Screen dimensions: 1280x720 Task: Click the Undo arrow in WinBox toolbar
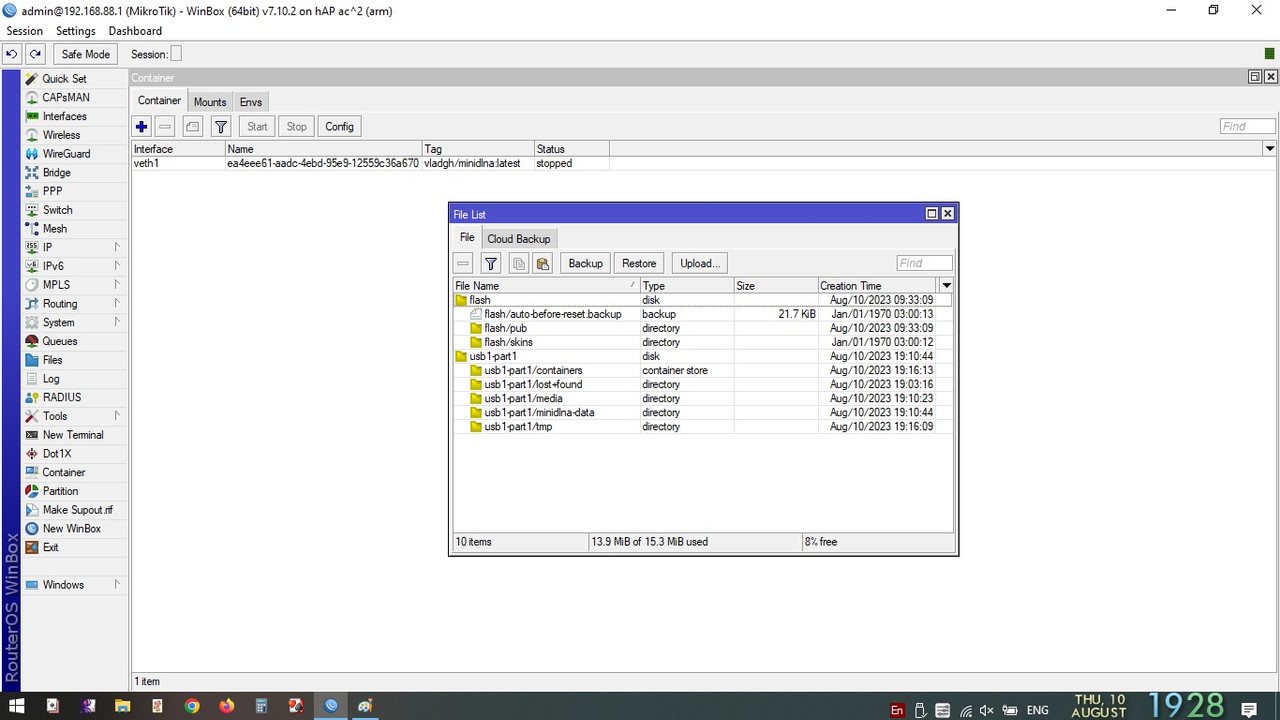(x=12, y=54)
